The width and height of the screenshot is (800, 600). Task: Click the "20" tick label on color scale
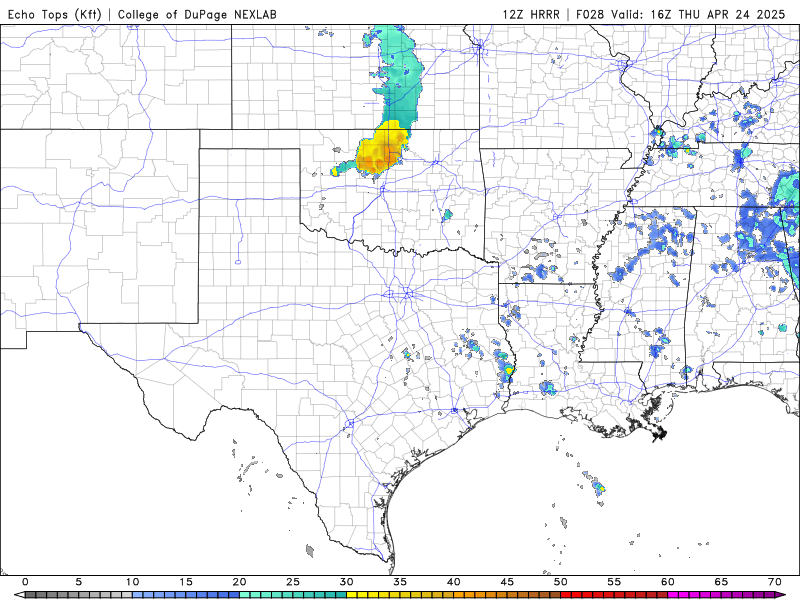239,582
